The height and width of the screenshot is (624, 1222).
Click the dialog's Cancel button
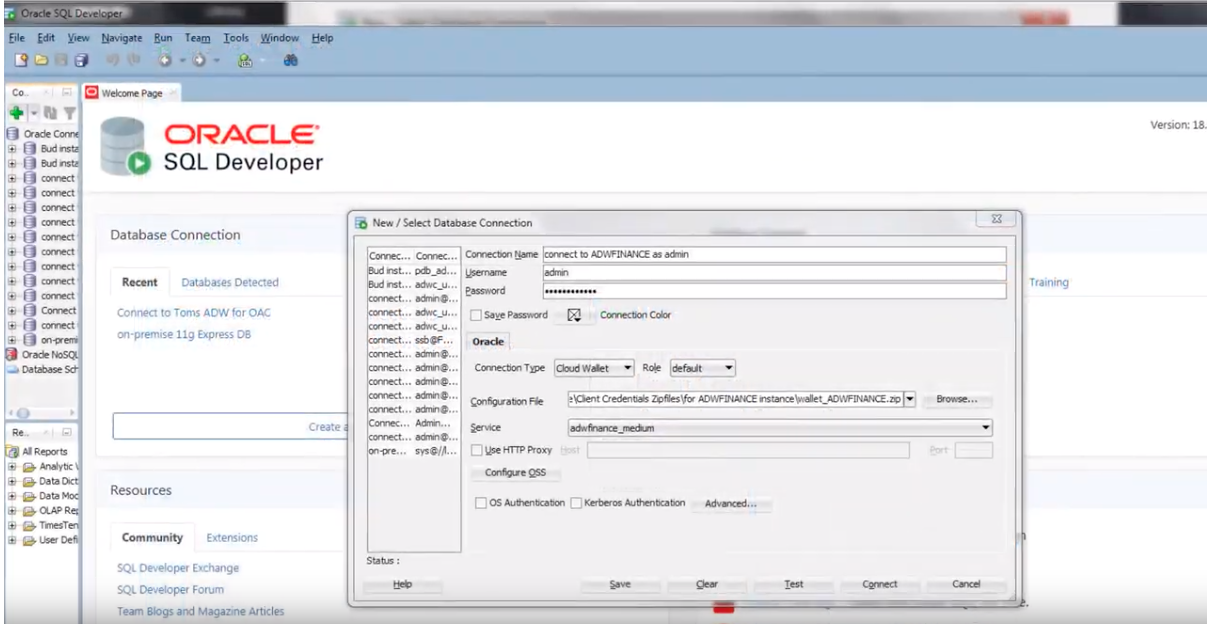[x=966, y=584]
